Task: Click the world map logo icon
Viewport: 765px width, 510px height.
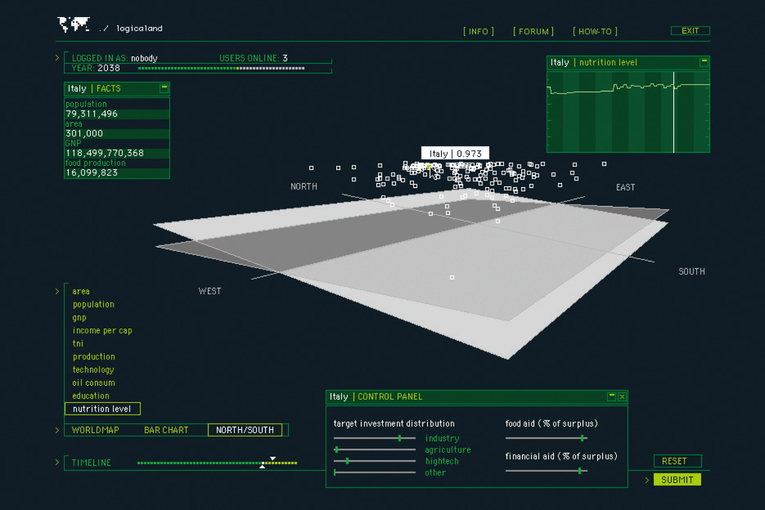Action: pyautogui.click(x=74, y=25)
